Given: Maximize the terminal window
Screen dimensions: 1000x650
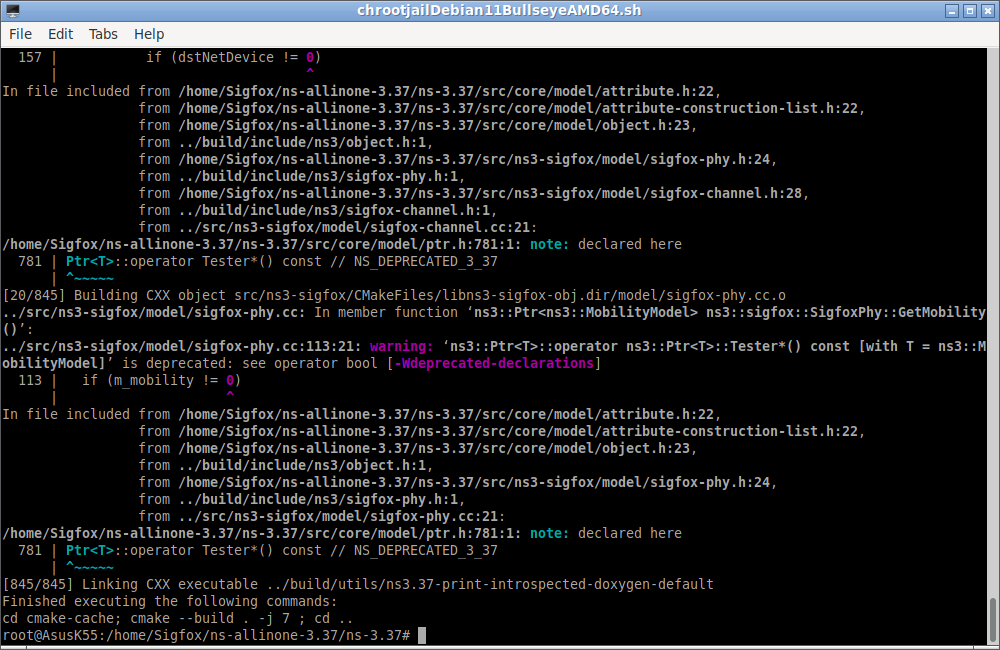Looking at the screenshot, I should [x=969, y=11].
